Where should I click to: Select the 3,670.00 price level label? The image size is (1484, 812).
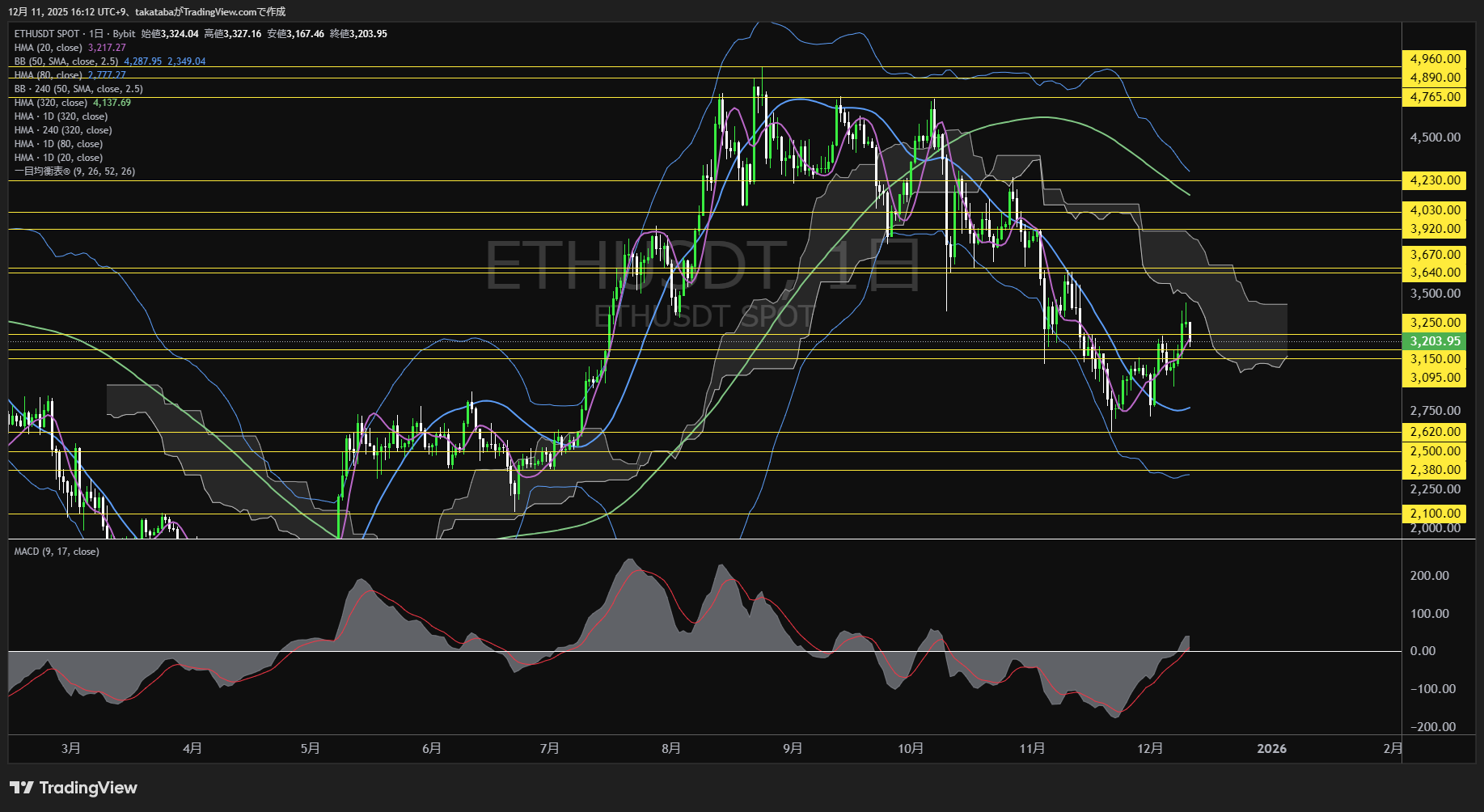[x=1435, y=255]
